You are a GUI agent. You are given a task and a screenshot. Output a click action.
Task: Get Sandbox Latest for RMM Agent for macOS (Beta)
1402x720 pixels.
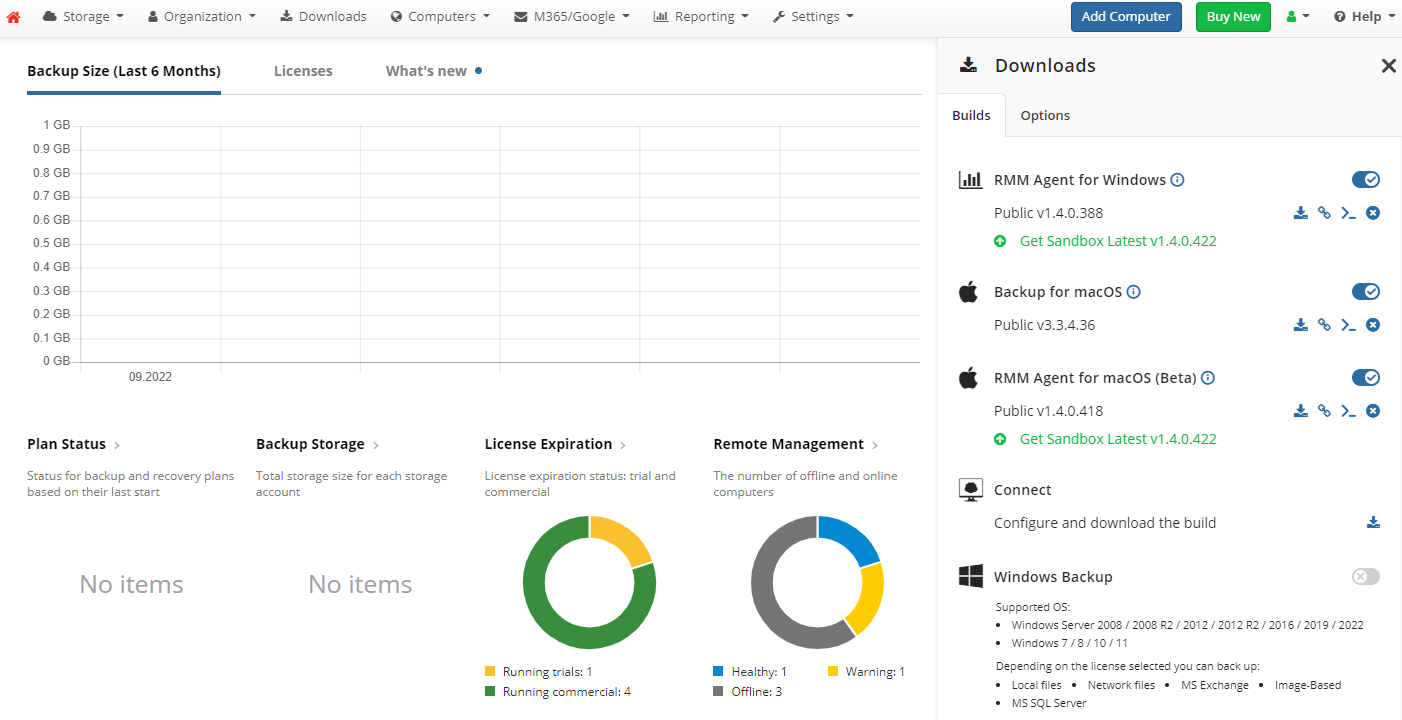1118,439
